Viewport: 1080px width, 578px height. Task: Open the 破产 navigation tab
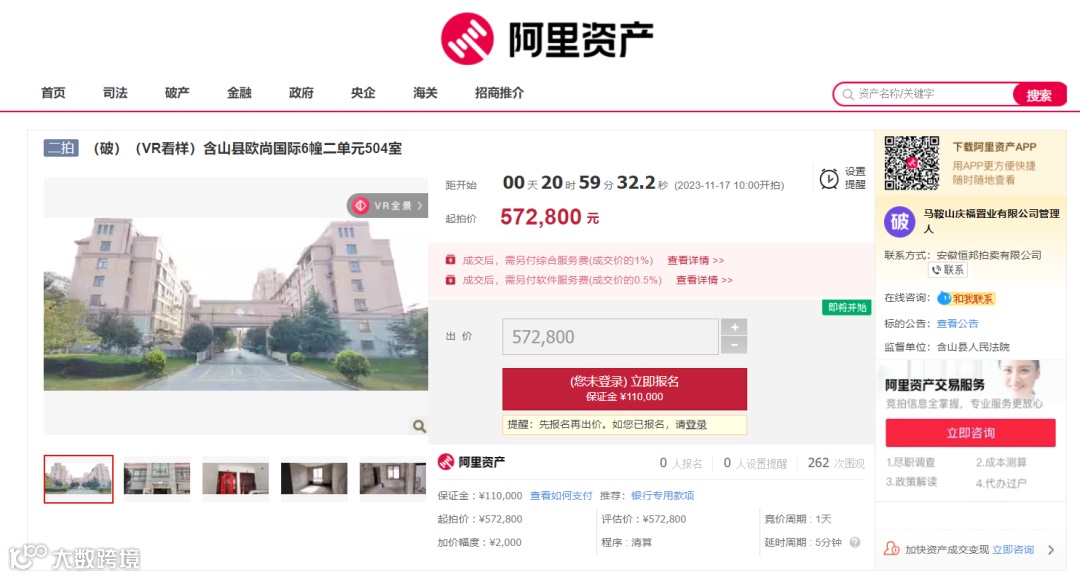[x=177, y=93]
